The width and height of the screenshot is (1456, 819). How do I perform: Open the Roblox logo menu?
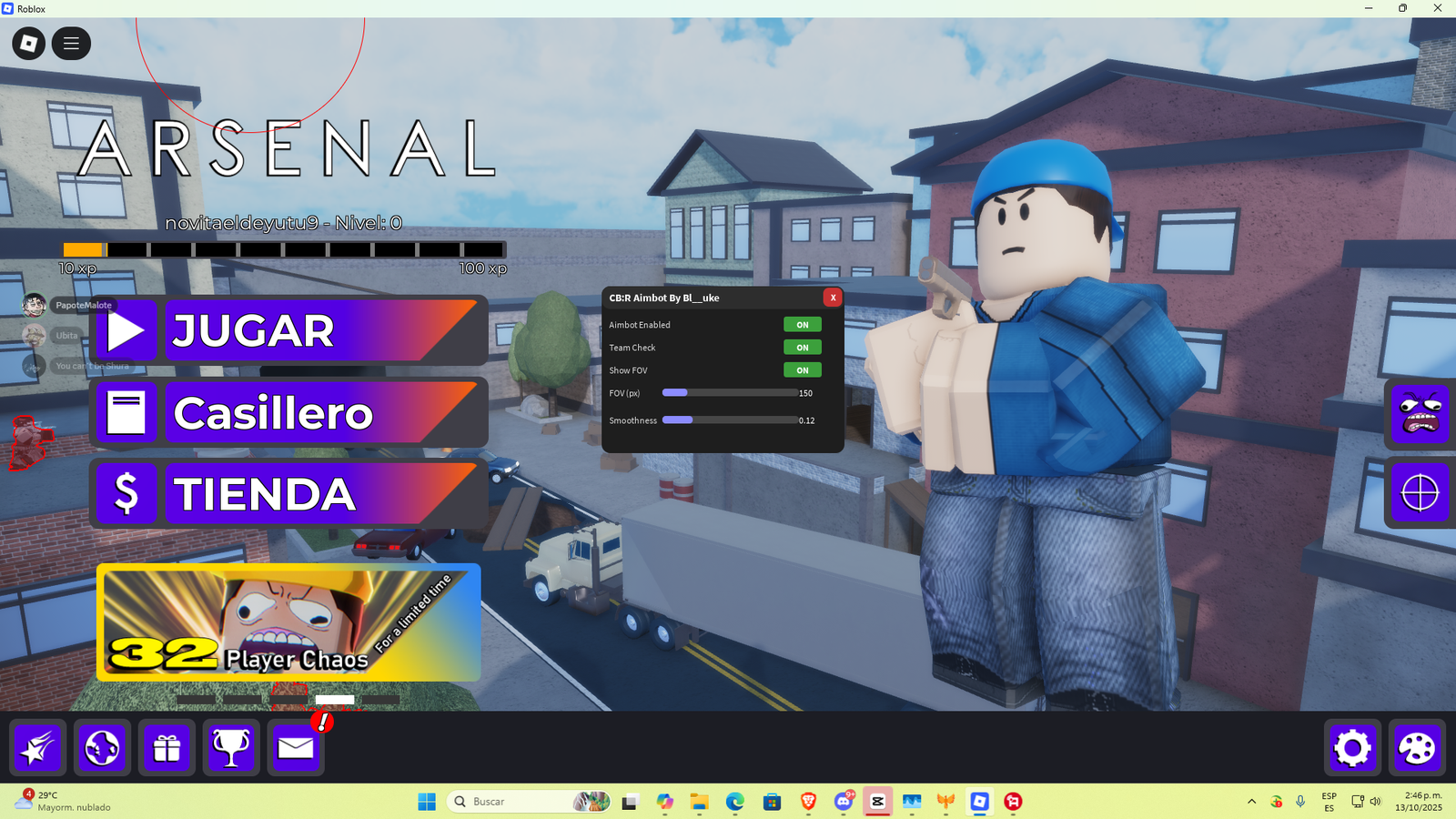(x=28, y=44)
